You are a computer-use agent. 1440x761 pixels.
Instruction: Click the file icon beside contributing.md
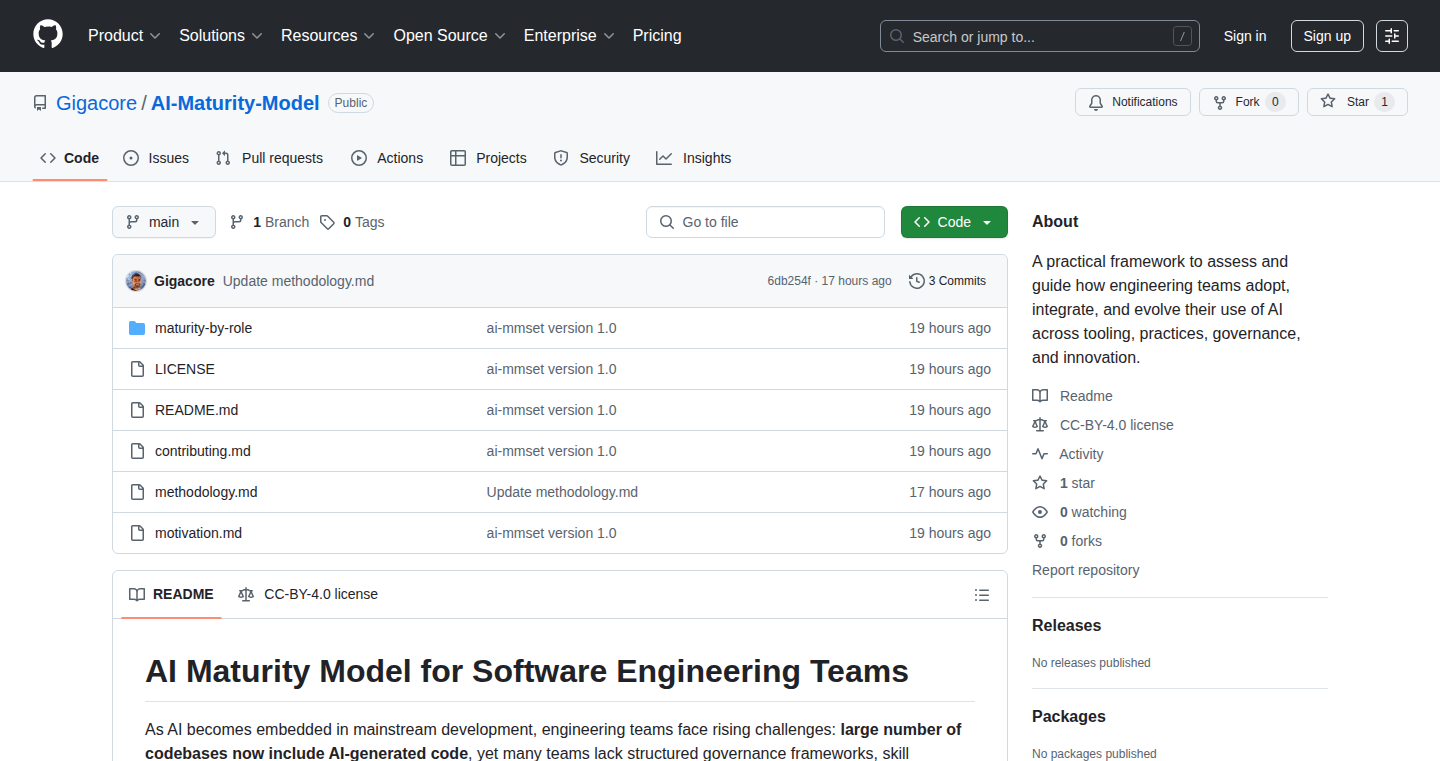pos(137,451)
